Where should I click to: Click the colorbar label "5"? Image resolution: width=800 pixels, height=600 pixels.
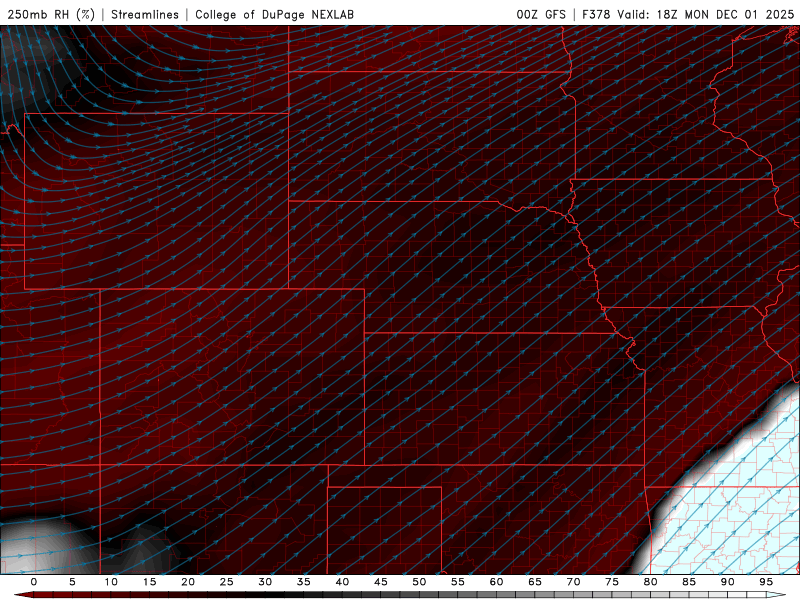[72, 582]
